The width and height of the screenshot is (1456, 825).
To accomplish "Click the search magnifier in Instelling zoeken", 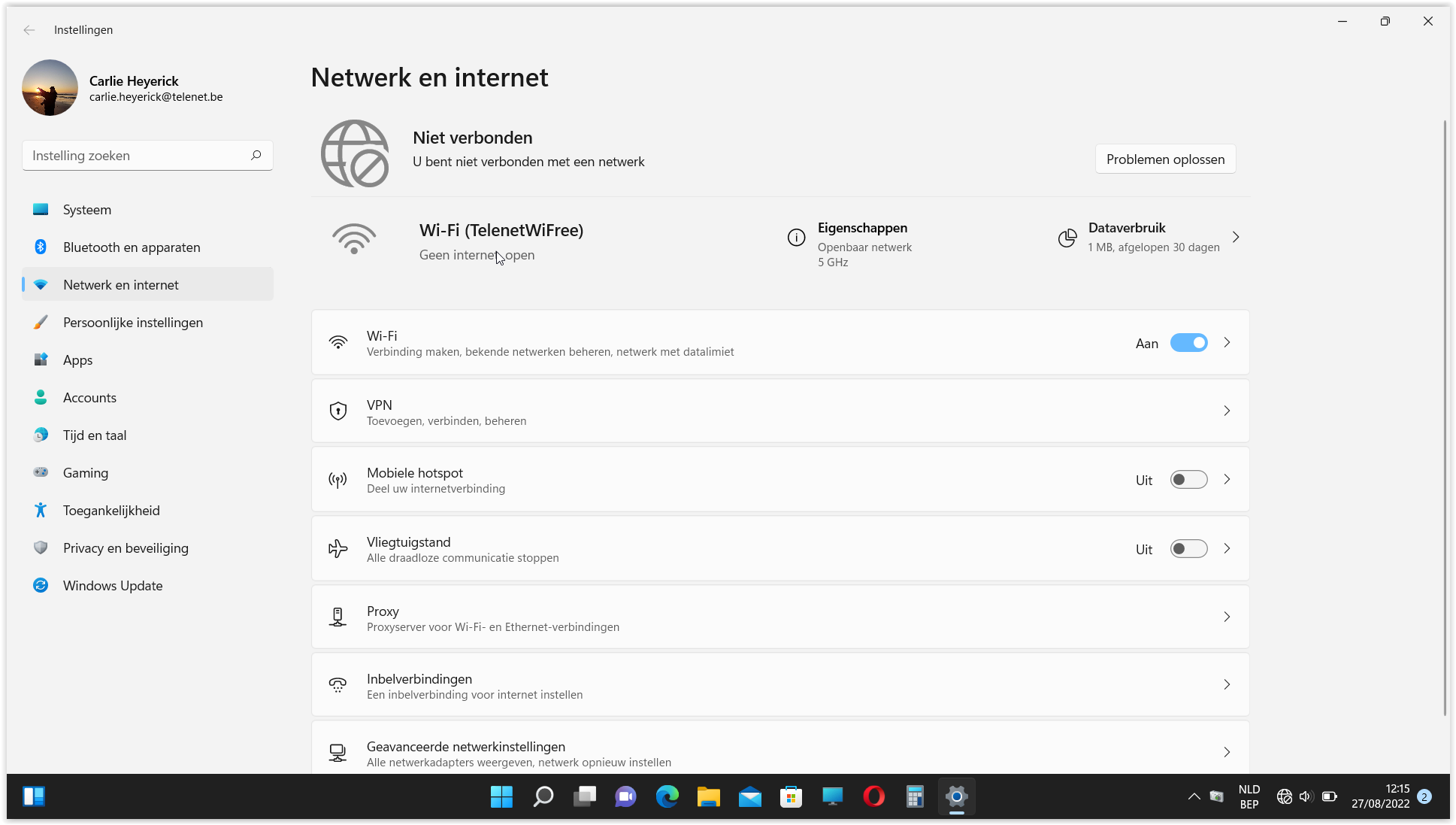I will click(256, 155).
